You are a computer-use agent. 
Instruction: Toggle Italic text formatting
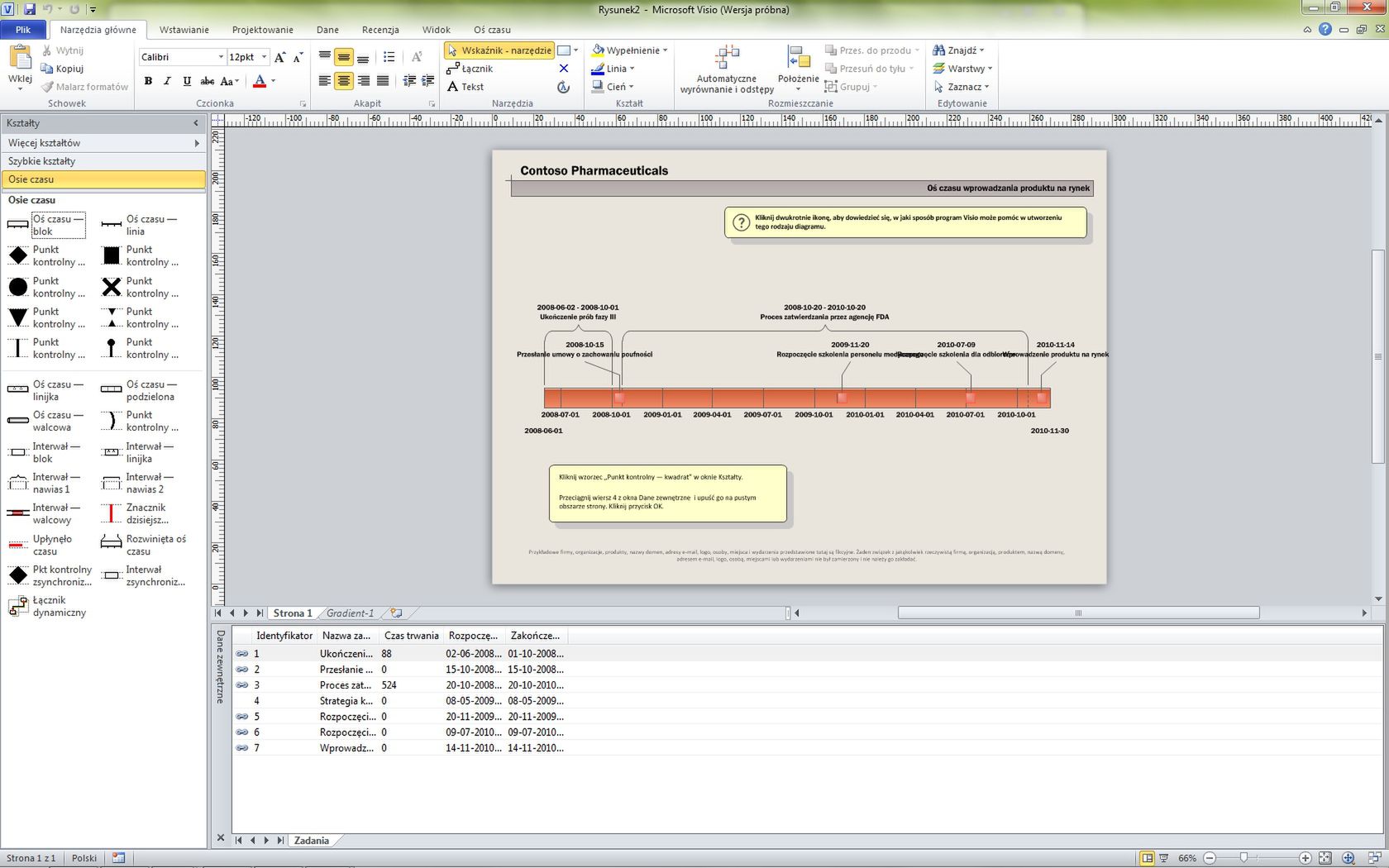167,81
